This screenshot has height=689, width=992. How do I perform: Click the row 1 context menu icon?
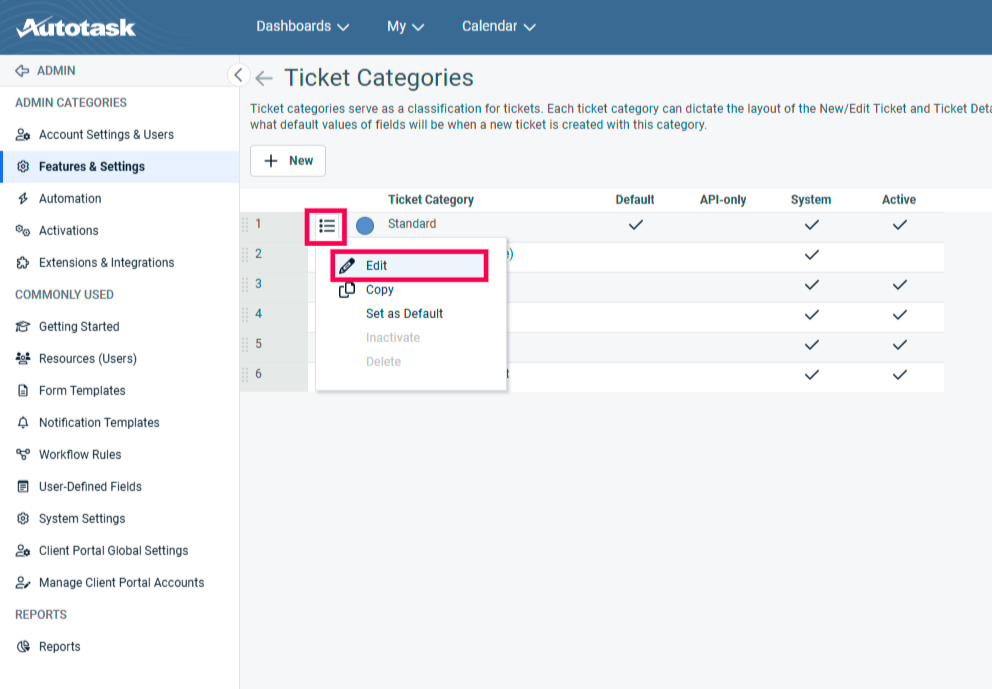pos(326,226)
